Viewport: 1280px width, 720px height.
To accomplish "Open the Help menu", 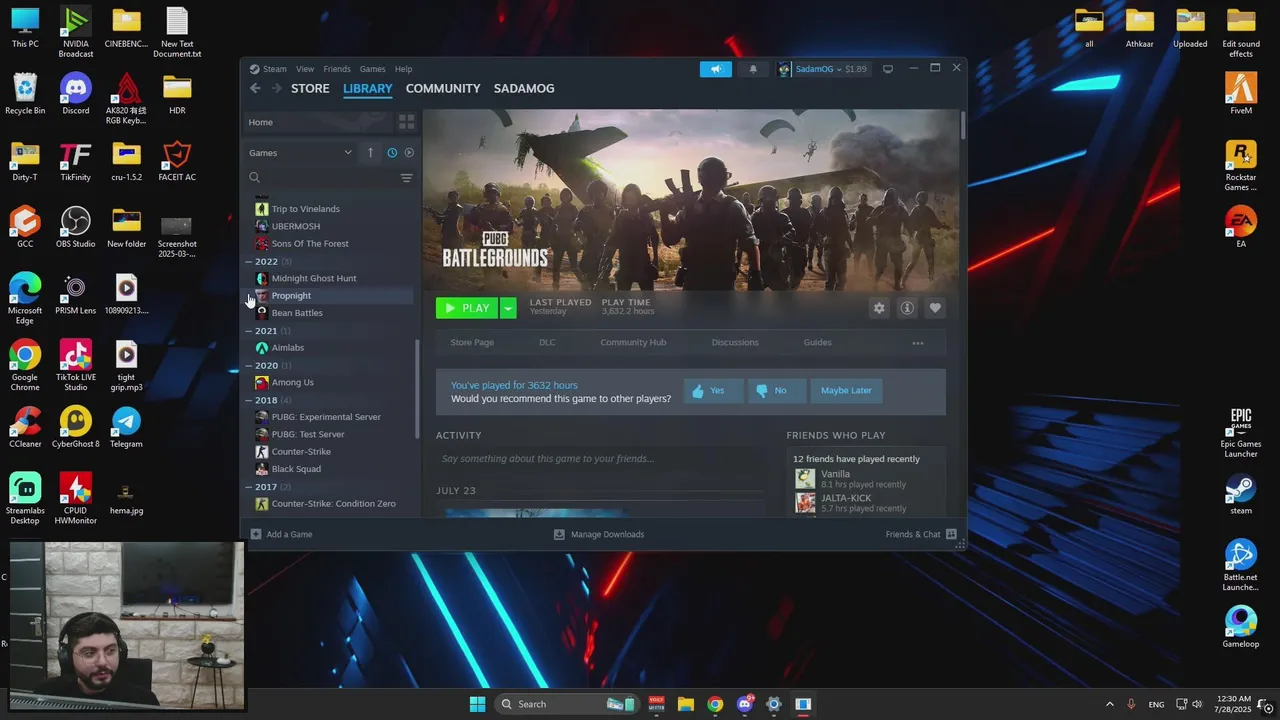I will pyautogui.click(x=403, y=69).
